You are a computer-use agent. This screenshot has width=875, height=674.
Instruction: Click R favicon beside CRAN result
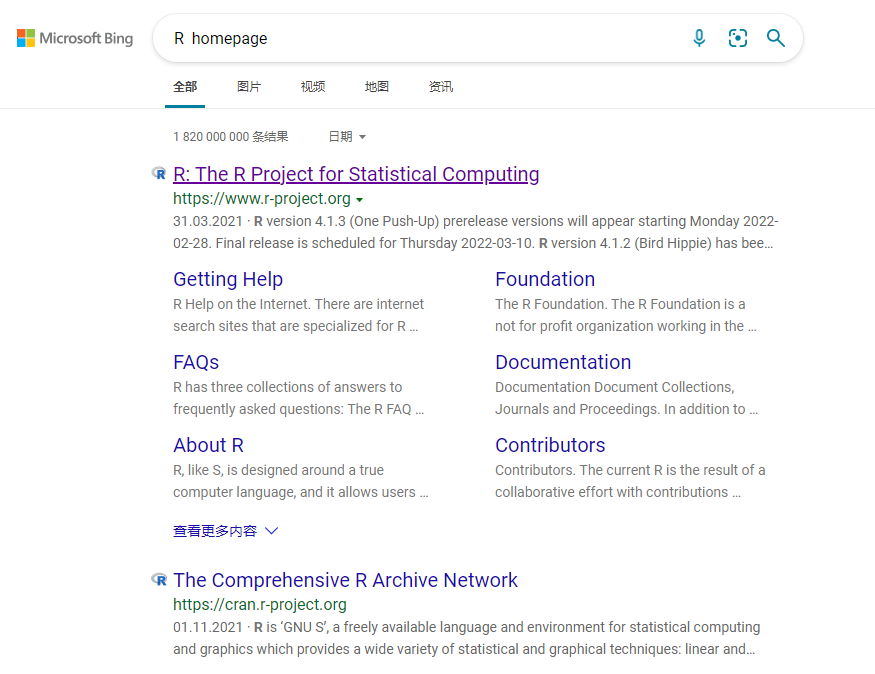click(x=159, y=580)
